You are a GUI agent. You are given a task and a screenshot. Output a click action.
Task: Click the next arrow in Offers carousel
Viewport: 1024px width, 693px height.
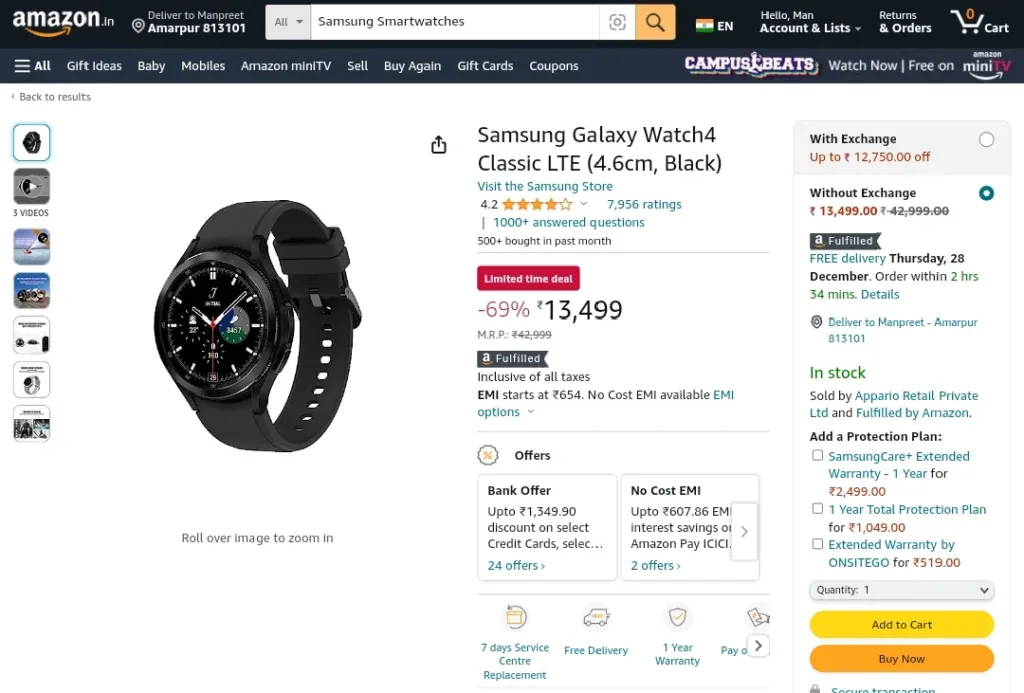pos(744,531)
